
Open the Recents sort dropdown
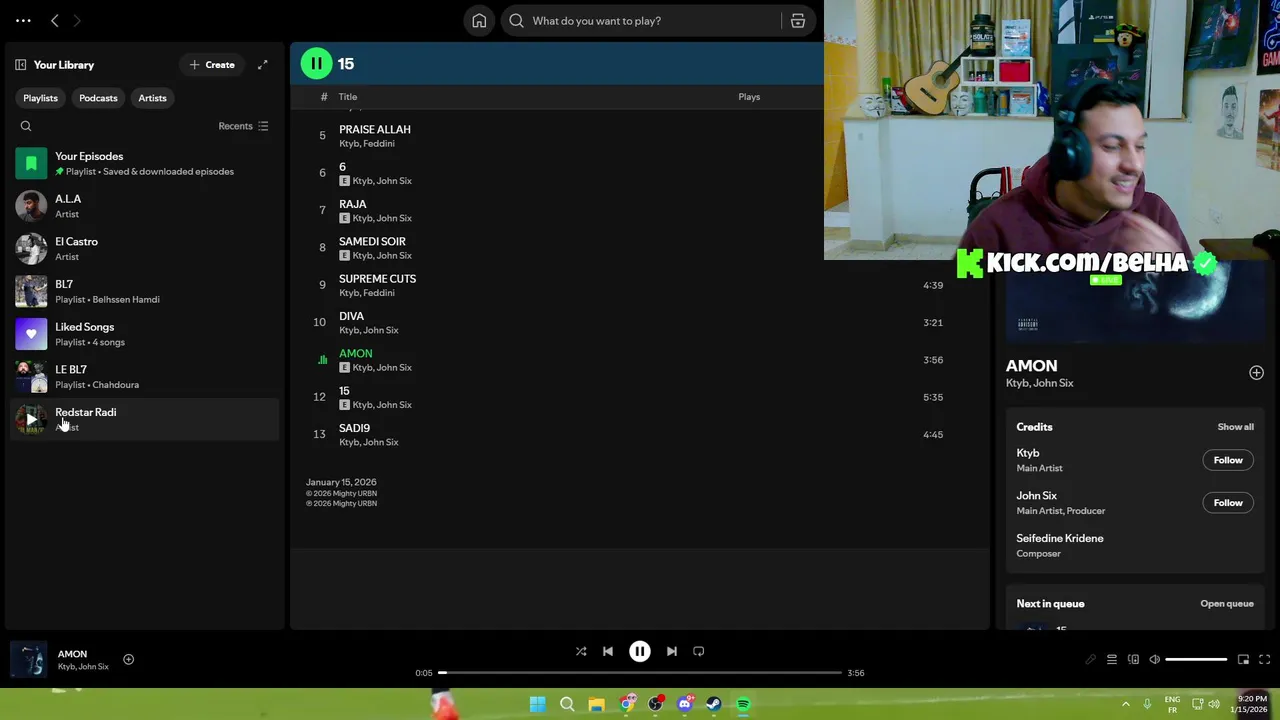243,126
